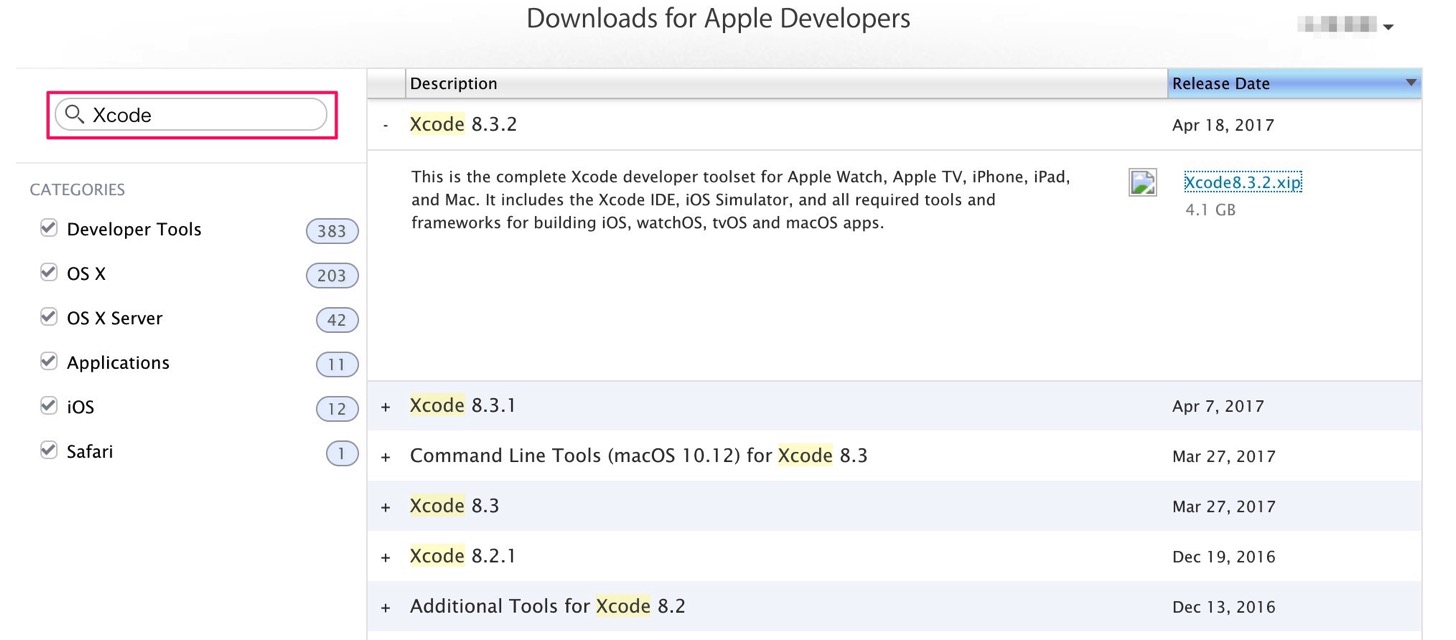Download the Xcode8.3.2.xip link
This screenshot has width=1456, height=640.
(1243, 182)
